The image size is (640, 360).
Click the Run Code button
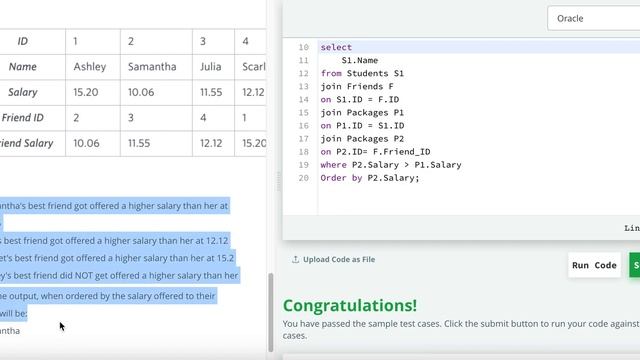coord(594,265)
